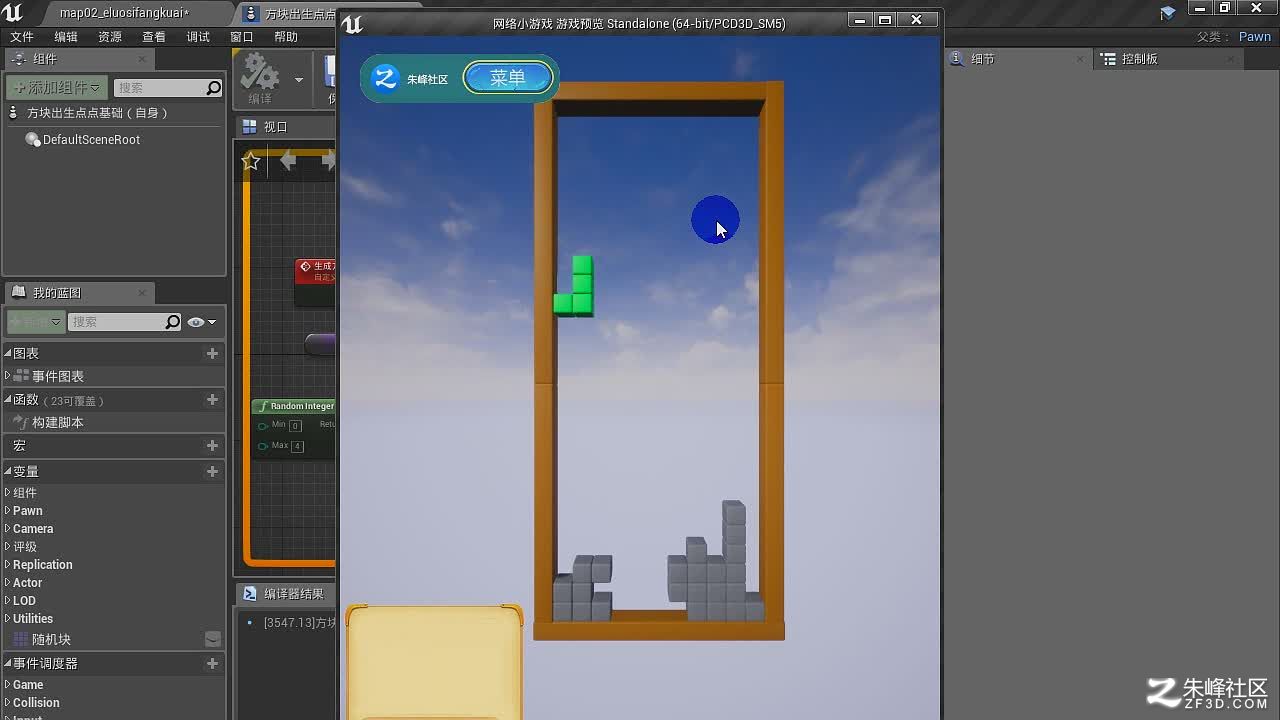Expand the Replication variable category
This screenshot has width=1280, height=720.
(x=8, y=565)
